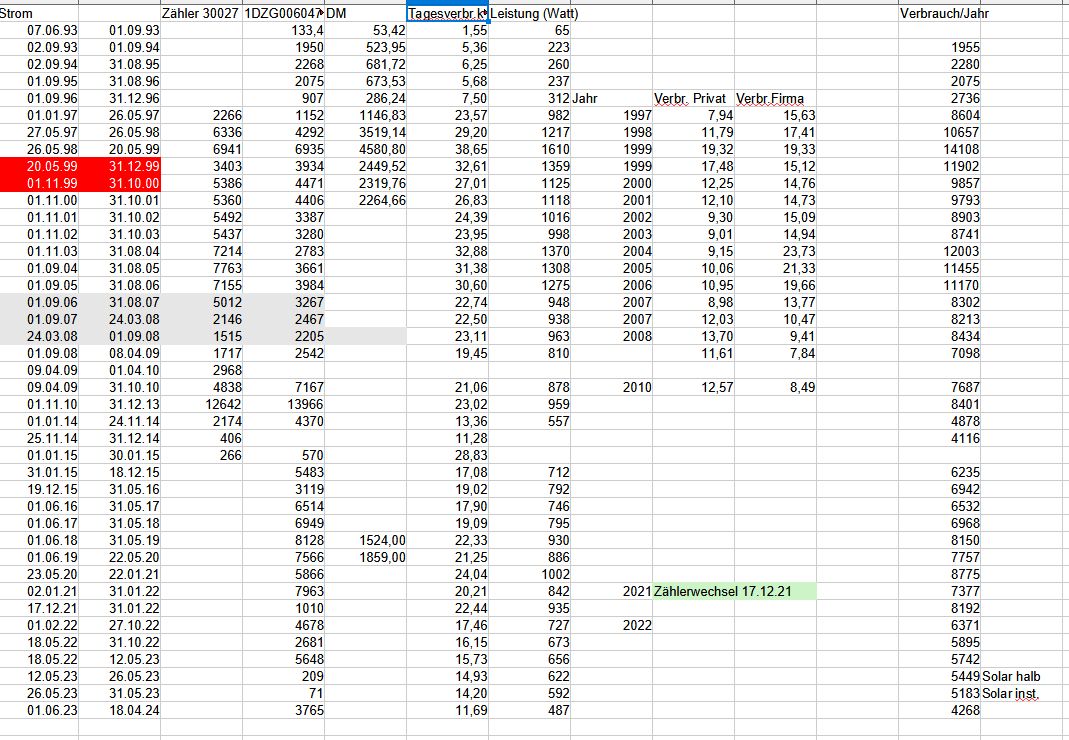The image size is (1069, 740).
Task: Select the green 'Zählerwechsel 17.12.21' cell
Action: [x=733, y=591]
